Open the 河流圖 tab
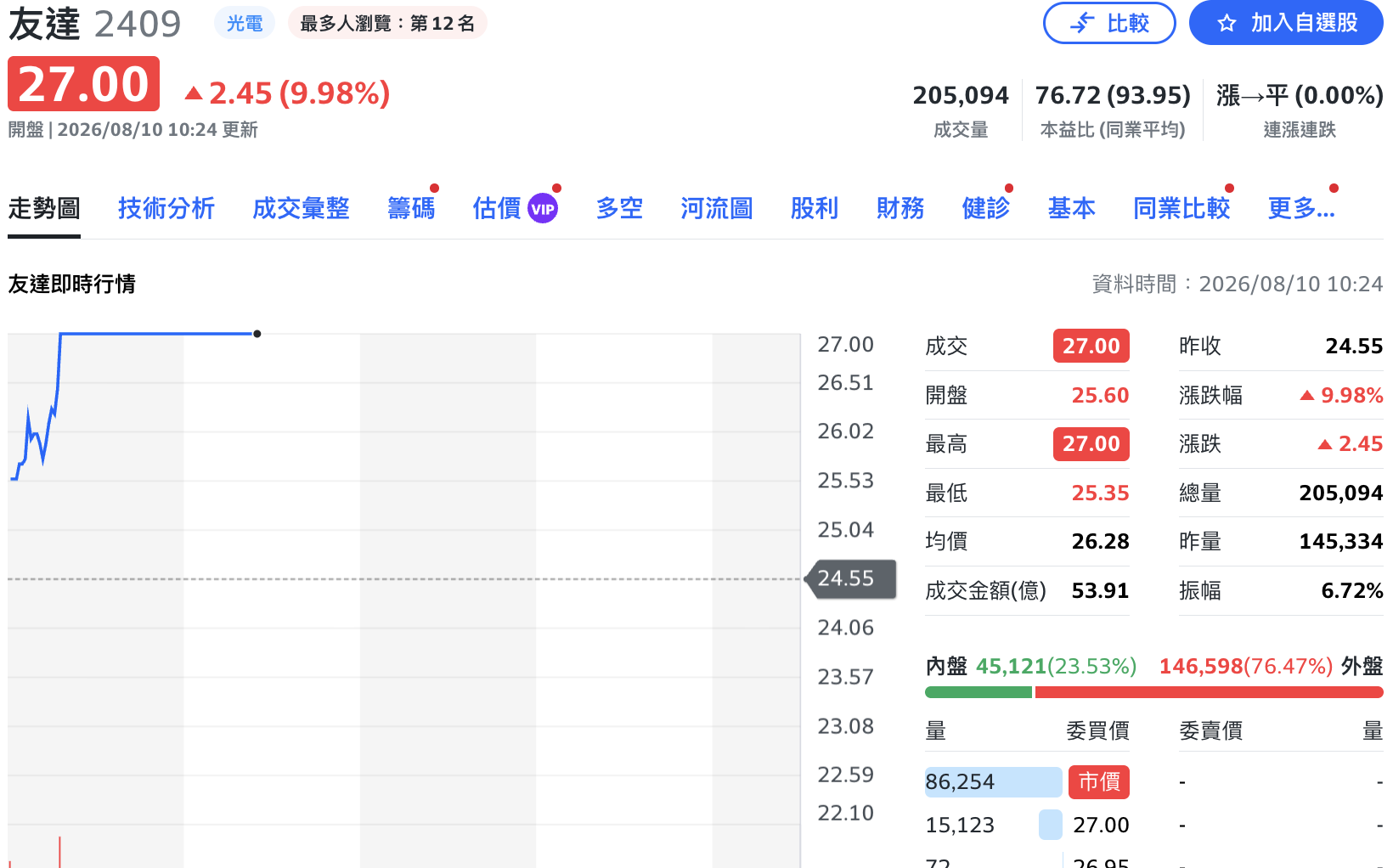Screen dimensions: 1393x868 pyautogui.click(x=717, y=208)
